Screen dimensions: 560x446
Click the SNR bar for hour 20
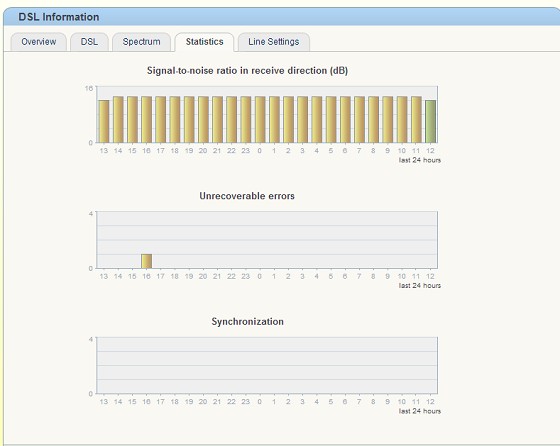[x=203, y=120]
